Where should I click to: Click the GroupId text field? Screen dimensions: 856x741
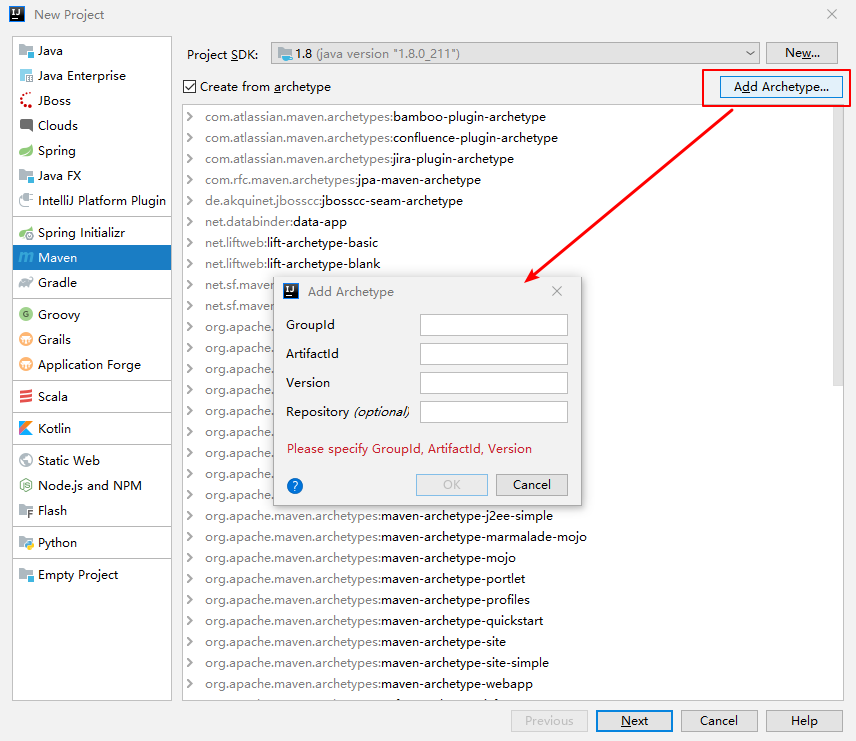pyautogui.click(x=493, y=325)
